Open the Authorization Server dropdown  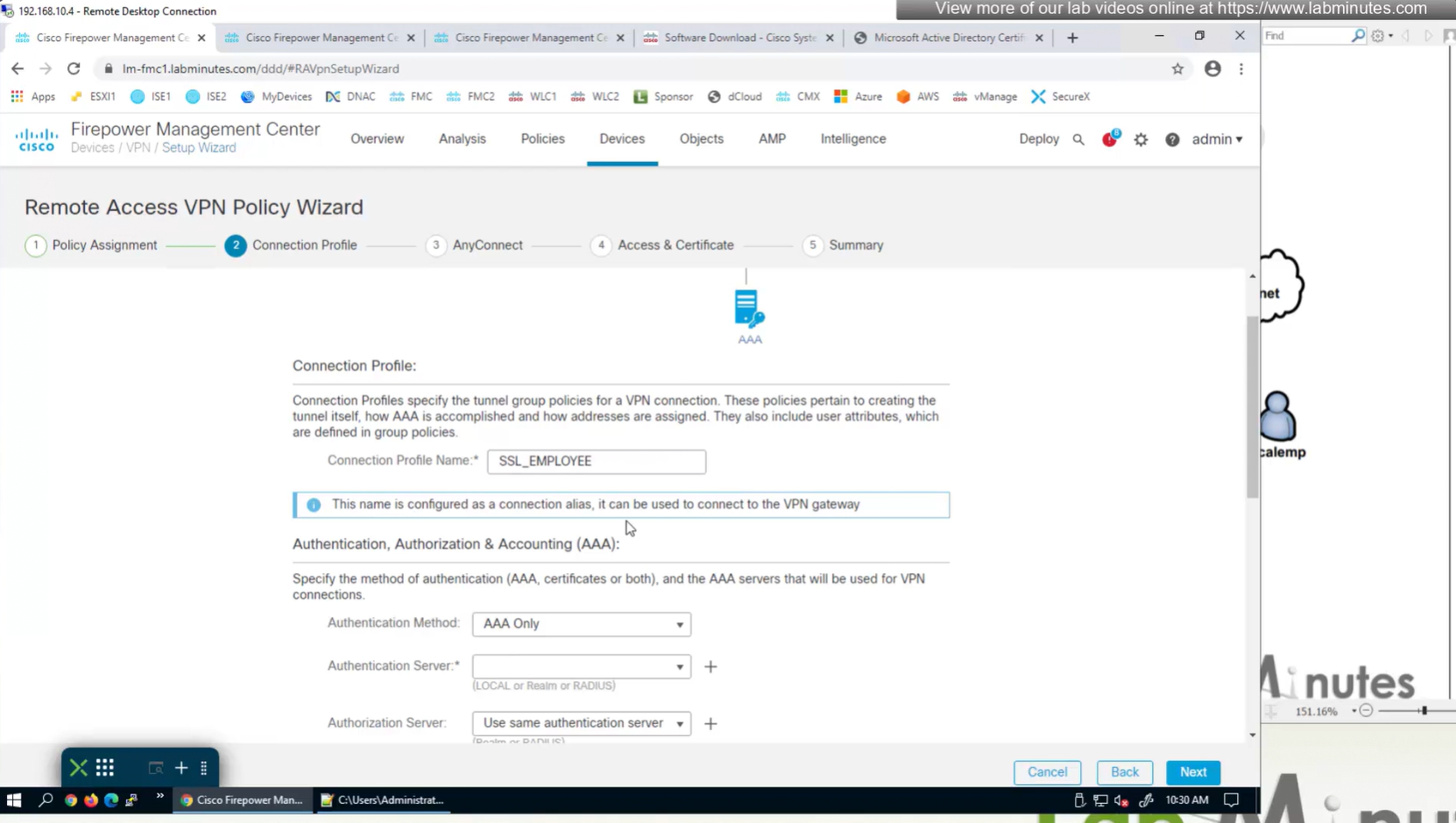[x=582, y=723]
